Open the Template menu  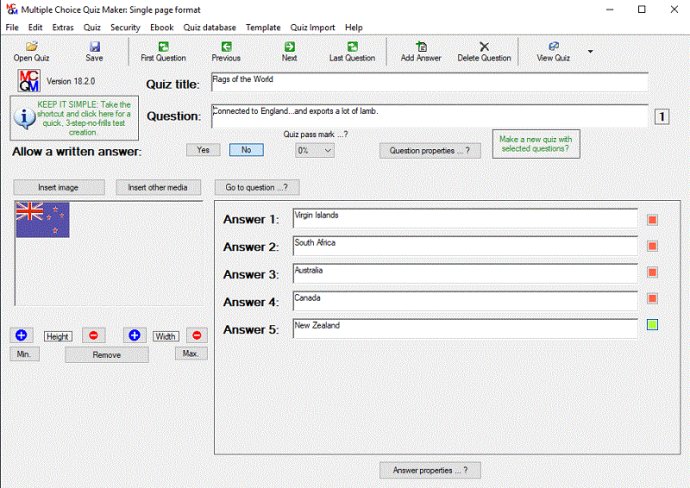[263, 27]
